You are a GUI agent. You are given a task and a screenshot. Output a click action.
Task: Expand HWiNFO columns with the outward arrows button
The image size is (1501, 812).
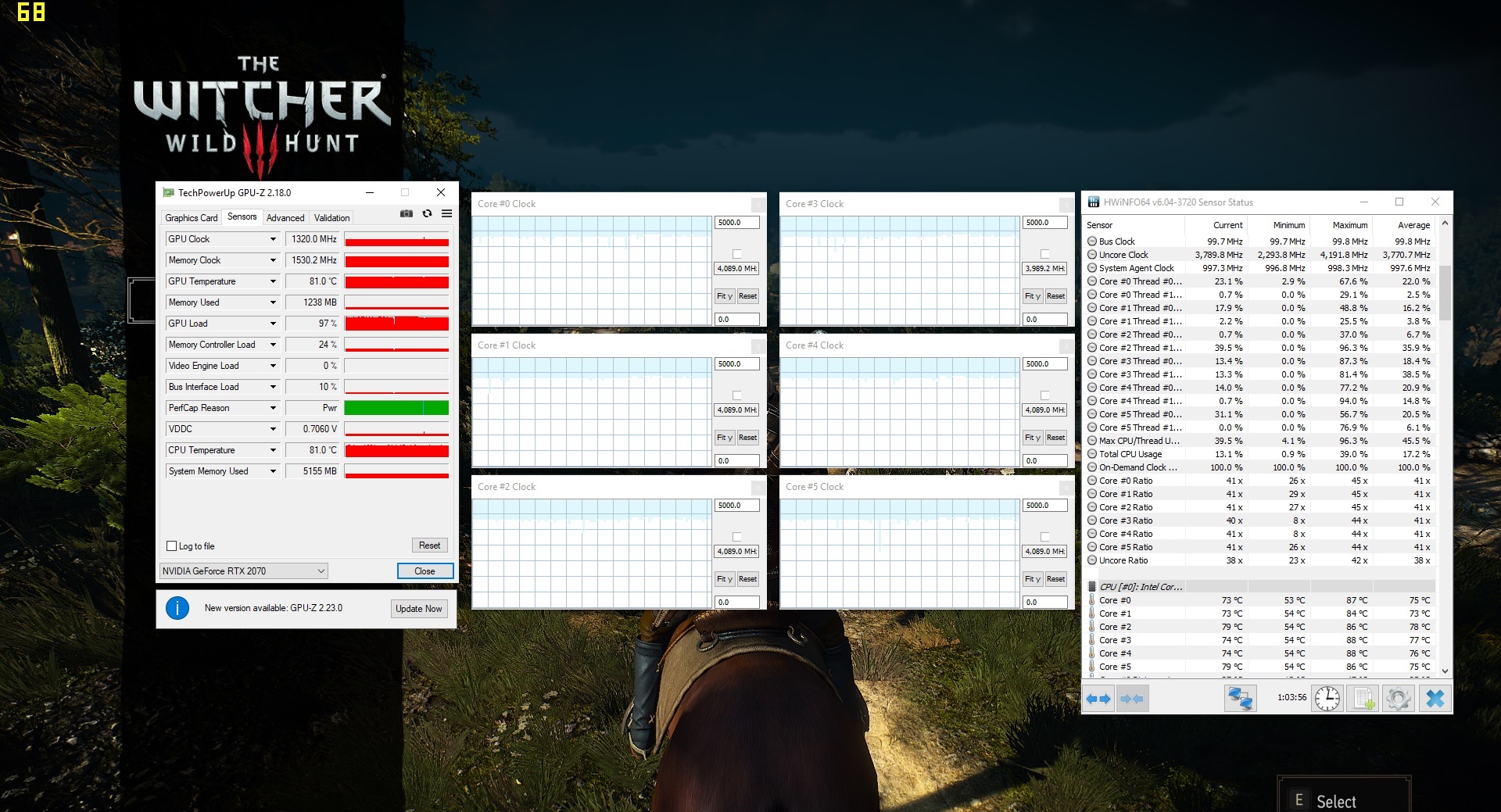(x=1098, y=699)
